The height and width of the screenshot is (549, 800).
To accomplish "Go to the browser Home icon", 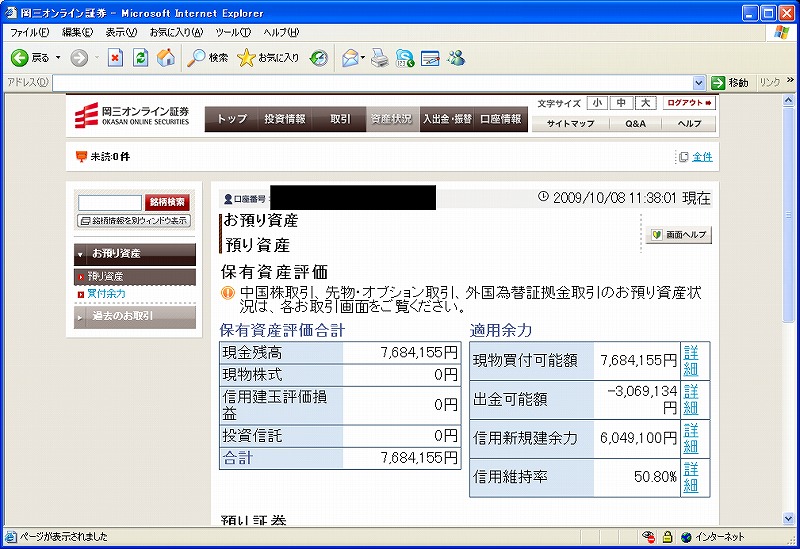I will (x=165, y=58).
